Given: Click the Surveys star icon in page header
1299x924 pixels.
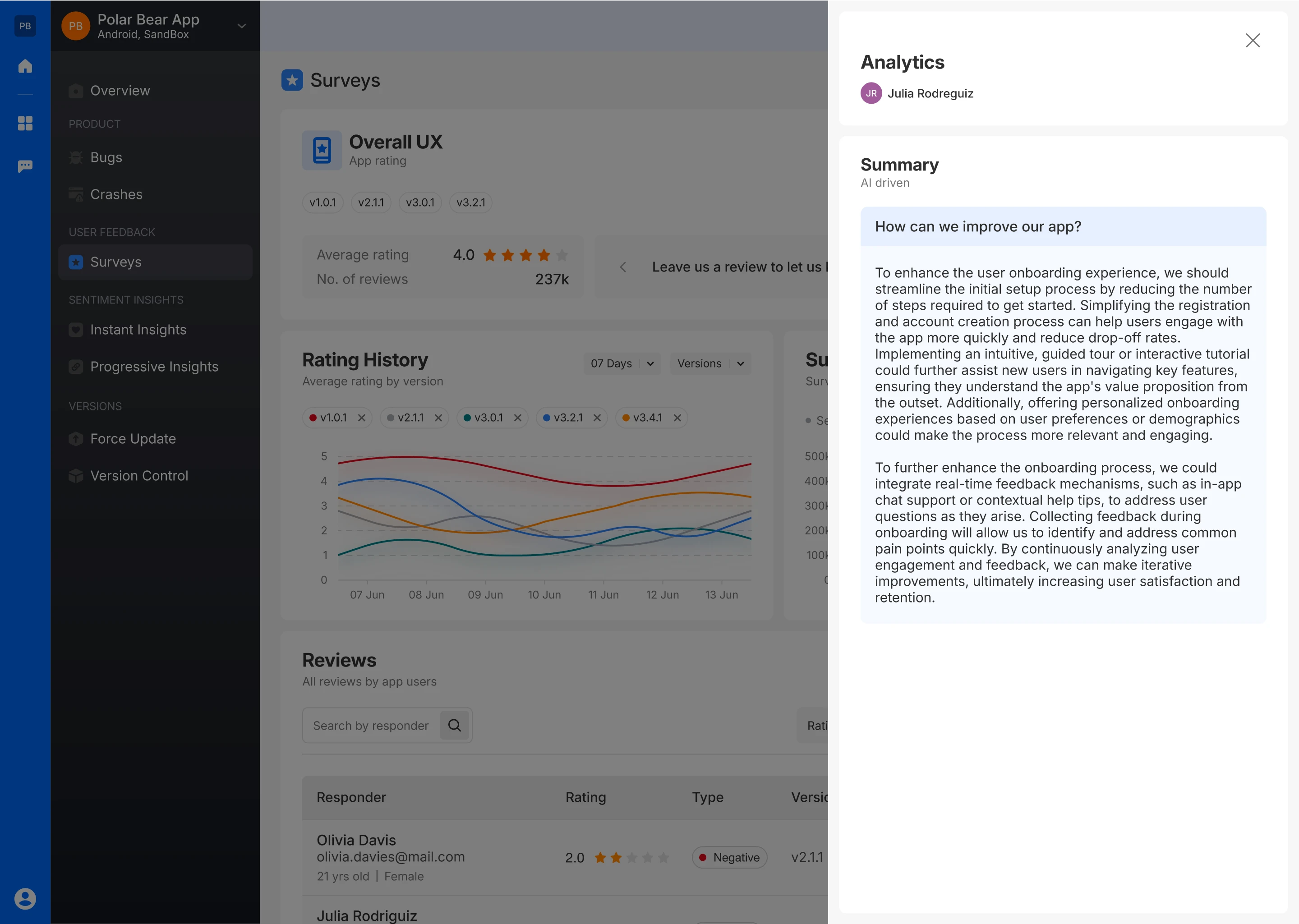Looking at the screenshot, I should coord(292,80).
